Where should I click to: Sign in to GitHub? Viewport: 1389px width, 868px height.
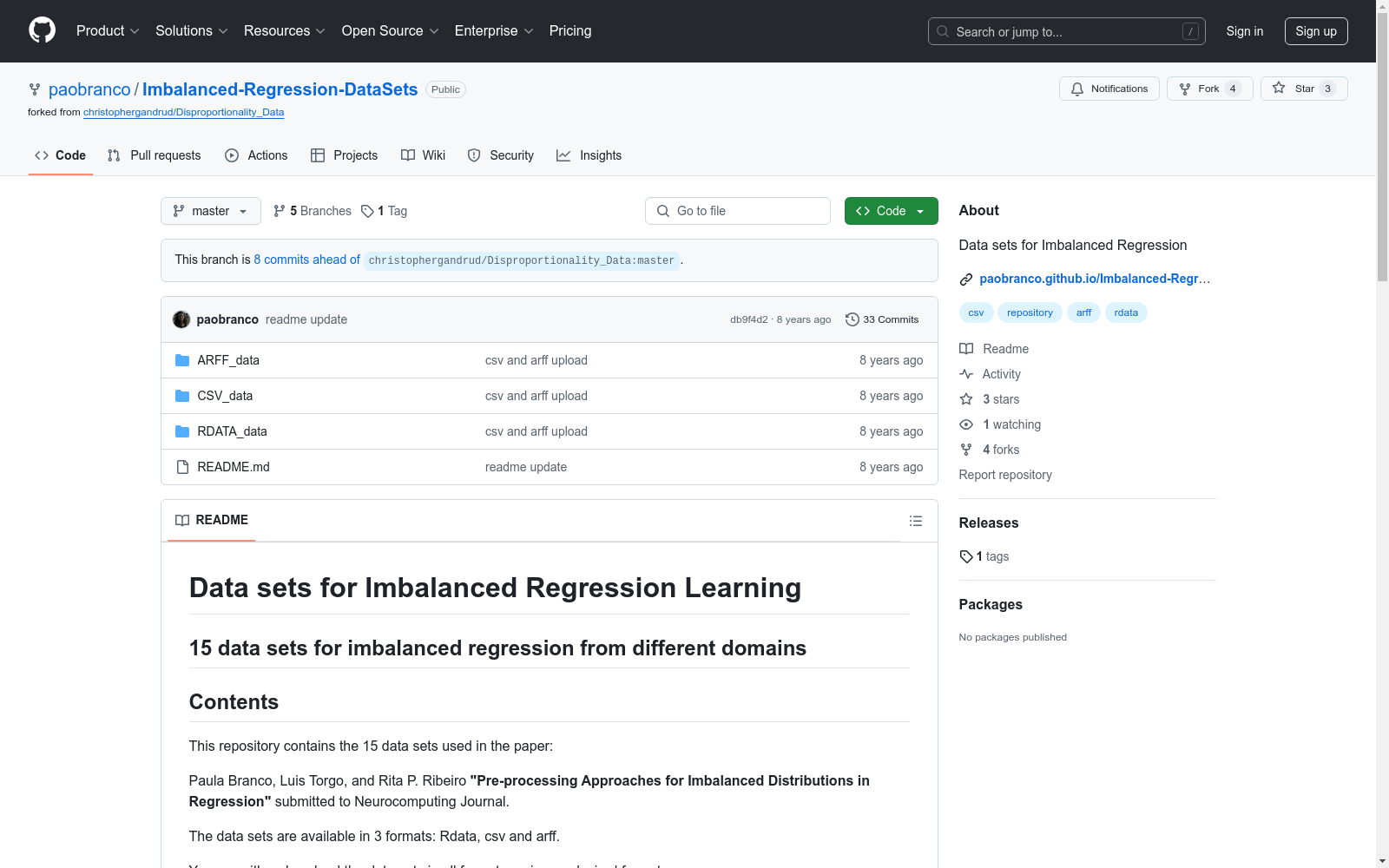1245,31
